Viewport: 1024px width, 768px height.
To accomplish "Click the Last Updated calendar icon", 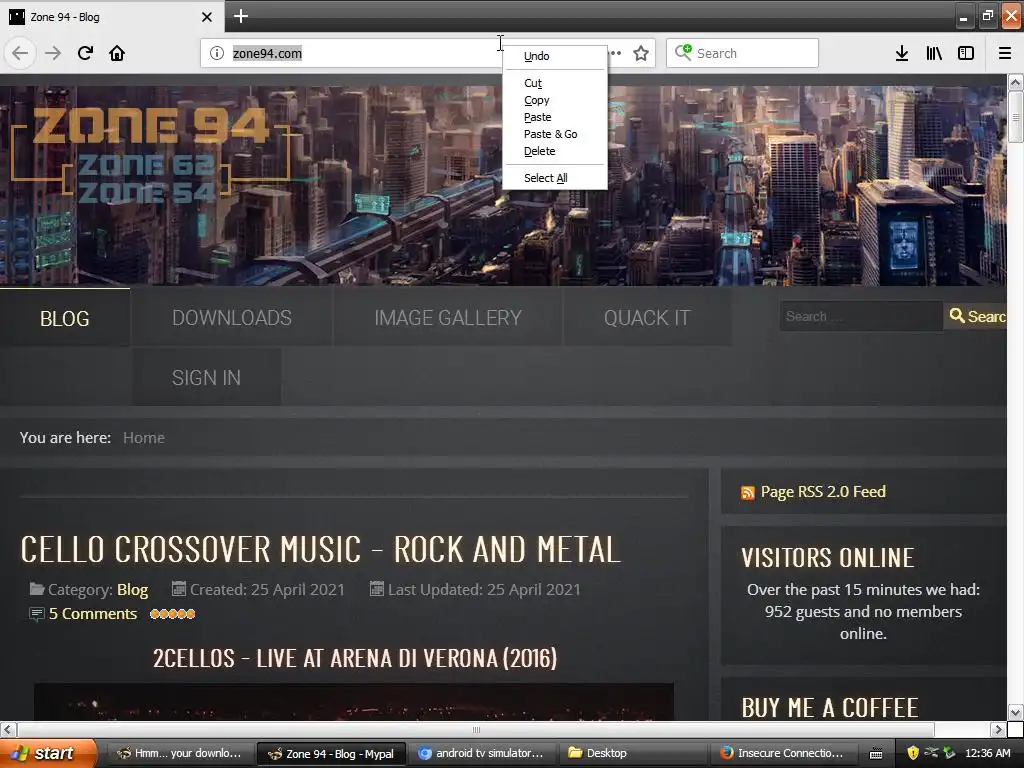I will pyautogui.click(x=377, y=589).
